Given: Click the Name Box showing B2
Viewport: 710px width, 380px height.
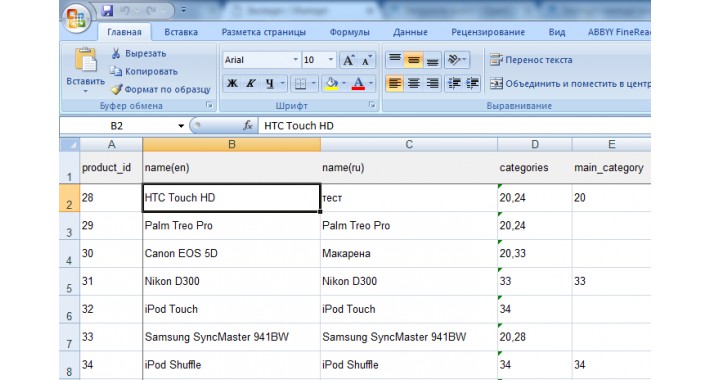Looking at the screenshot, I should pyautogui.click(x=117, y=126).
